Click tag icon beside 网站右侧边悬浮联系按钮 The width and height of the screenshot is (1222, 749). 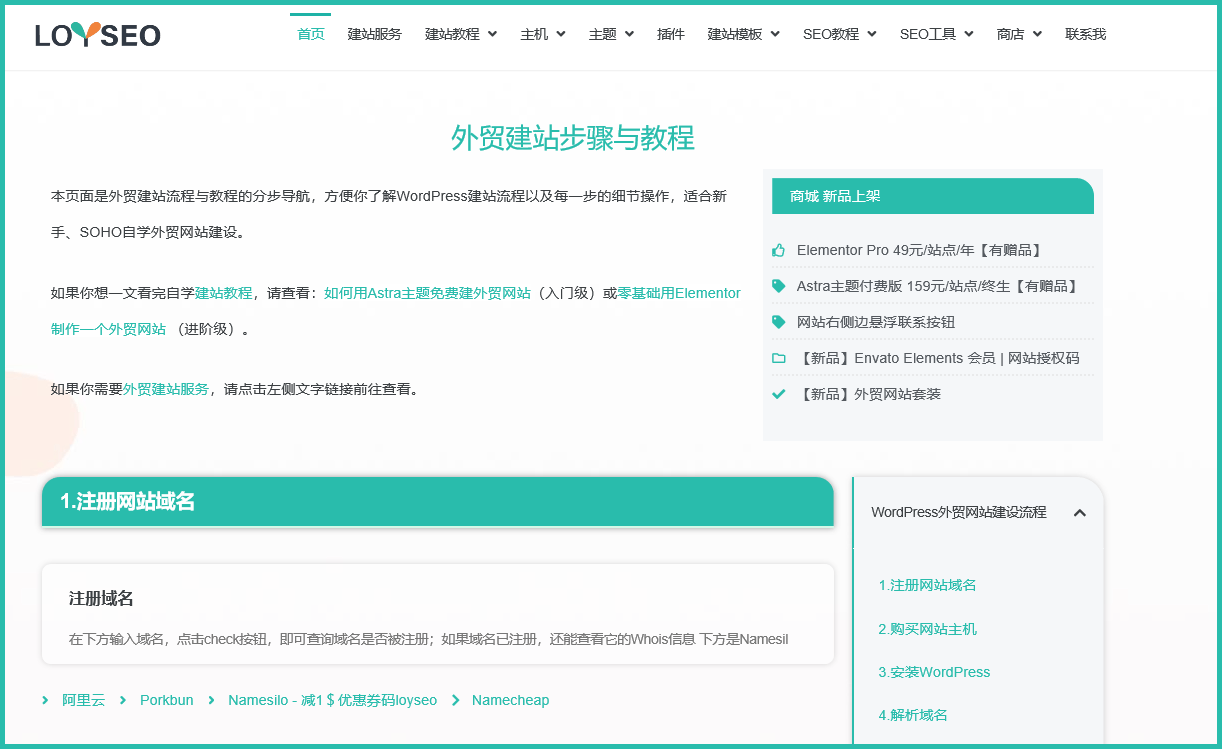pyautogui.click(x=779, y=322)
